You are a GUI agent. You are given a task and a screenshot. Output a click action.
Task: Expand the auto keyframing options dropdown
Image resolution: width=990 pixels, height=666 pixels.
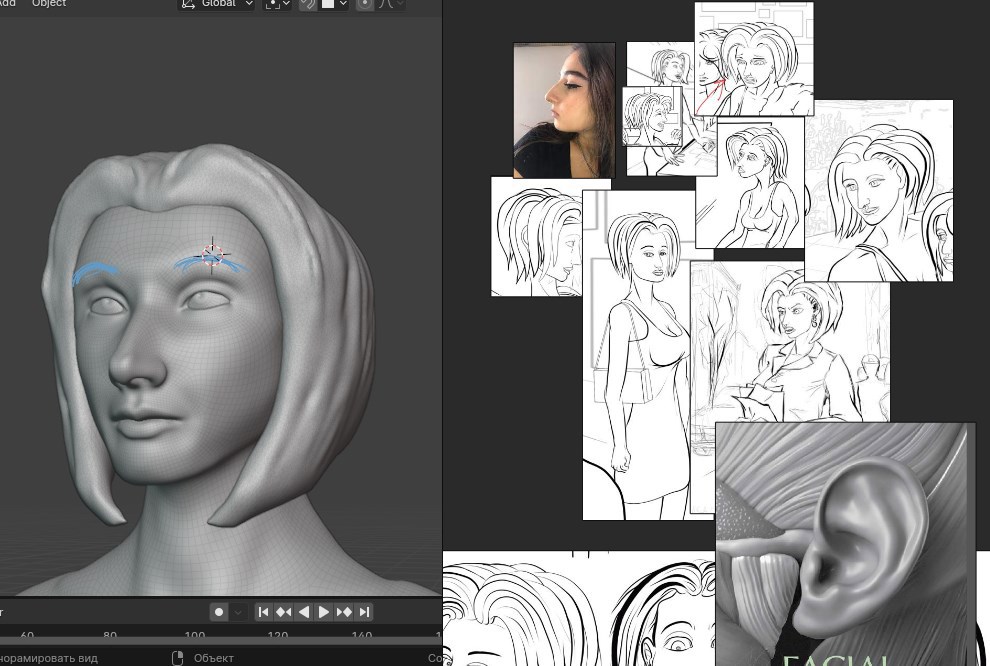pos(237,612)
